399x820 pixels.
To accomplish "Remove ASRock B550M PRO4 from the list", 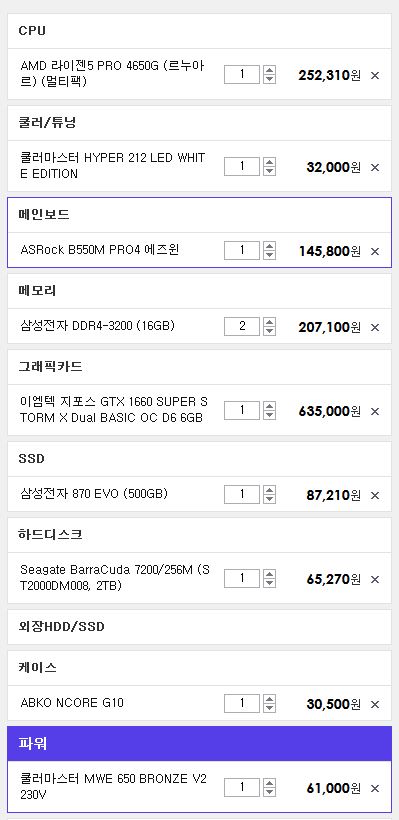I will click(374, 251).
